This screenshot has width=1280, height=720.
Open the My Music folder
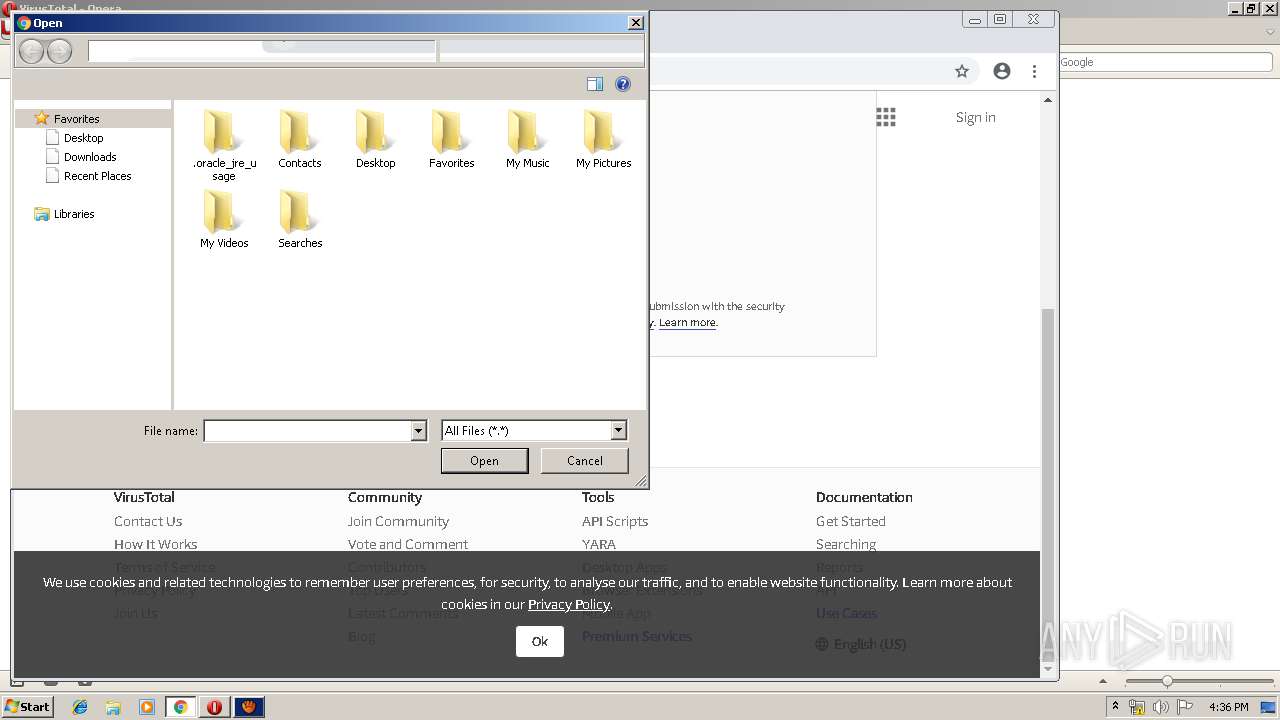(x=528, y=139)
